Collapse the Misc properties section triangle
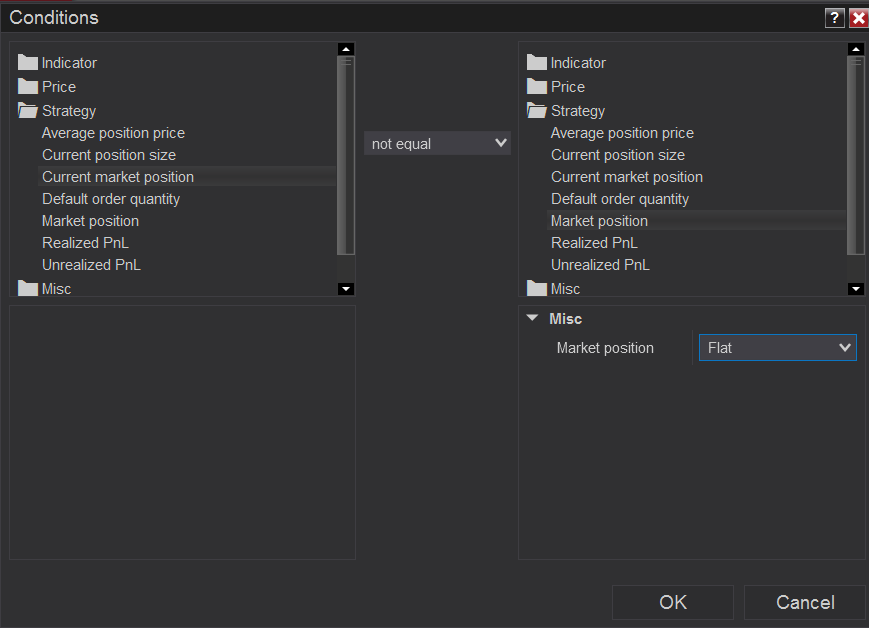The width and height of the screenshot is (869, 628). (532, 319)
